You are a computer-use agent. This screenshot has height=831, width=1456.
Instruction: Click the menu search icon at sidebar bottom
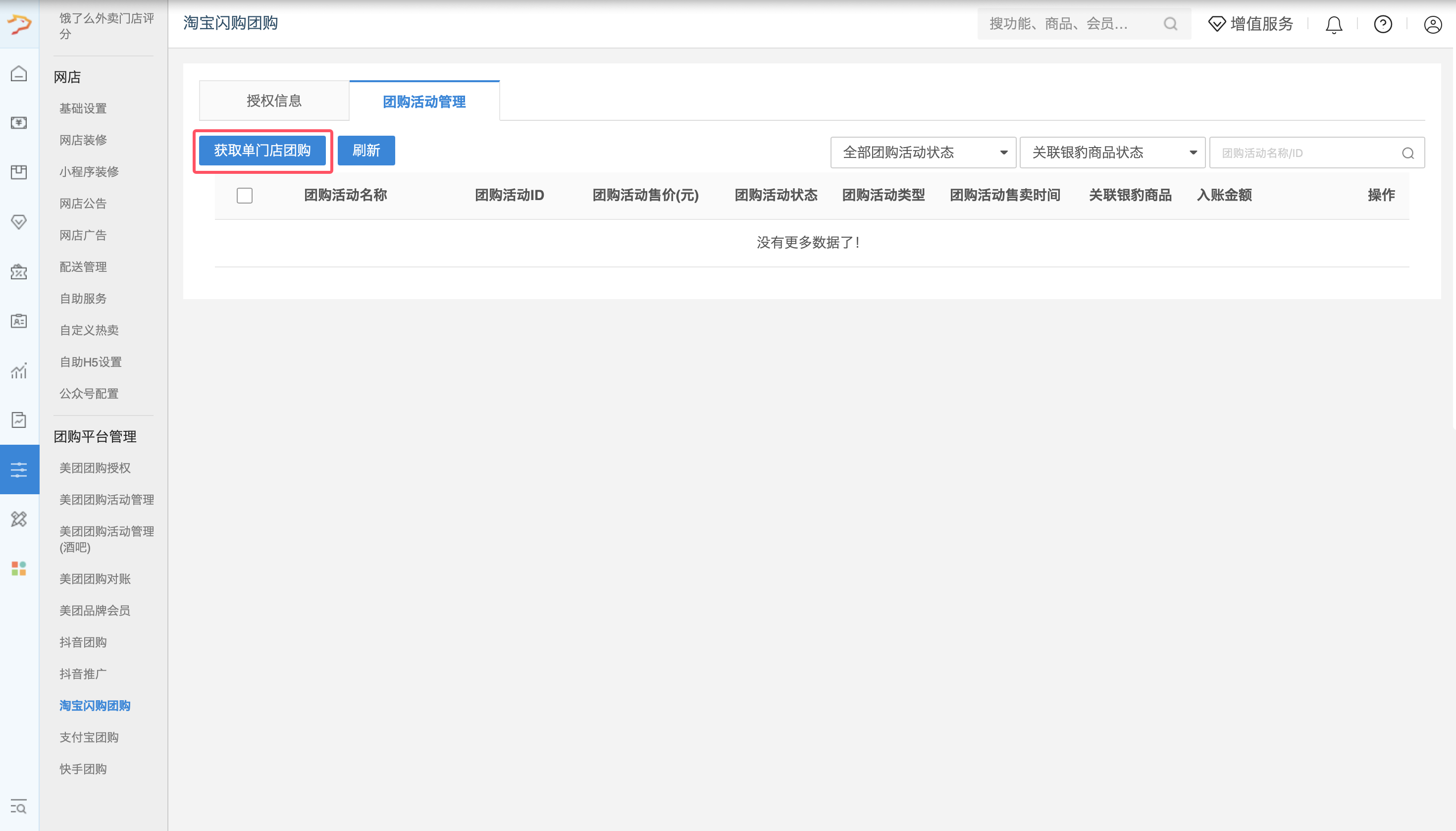pyautogui.click(x=19, y=807)
